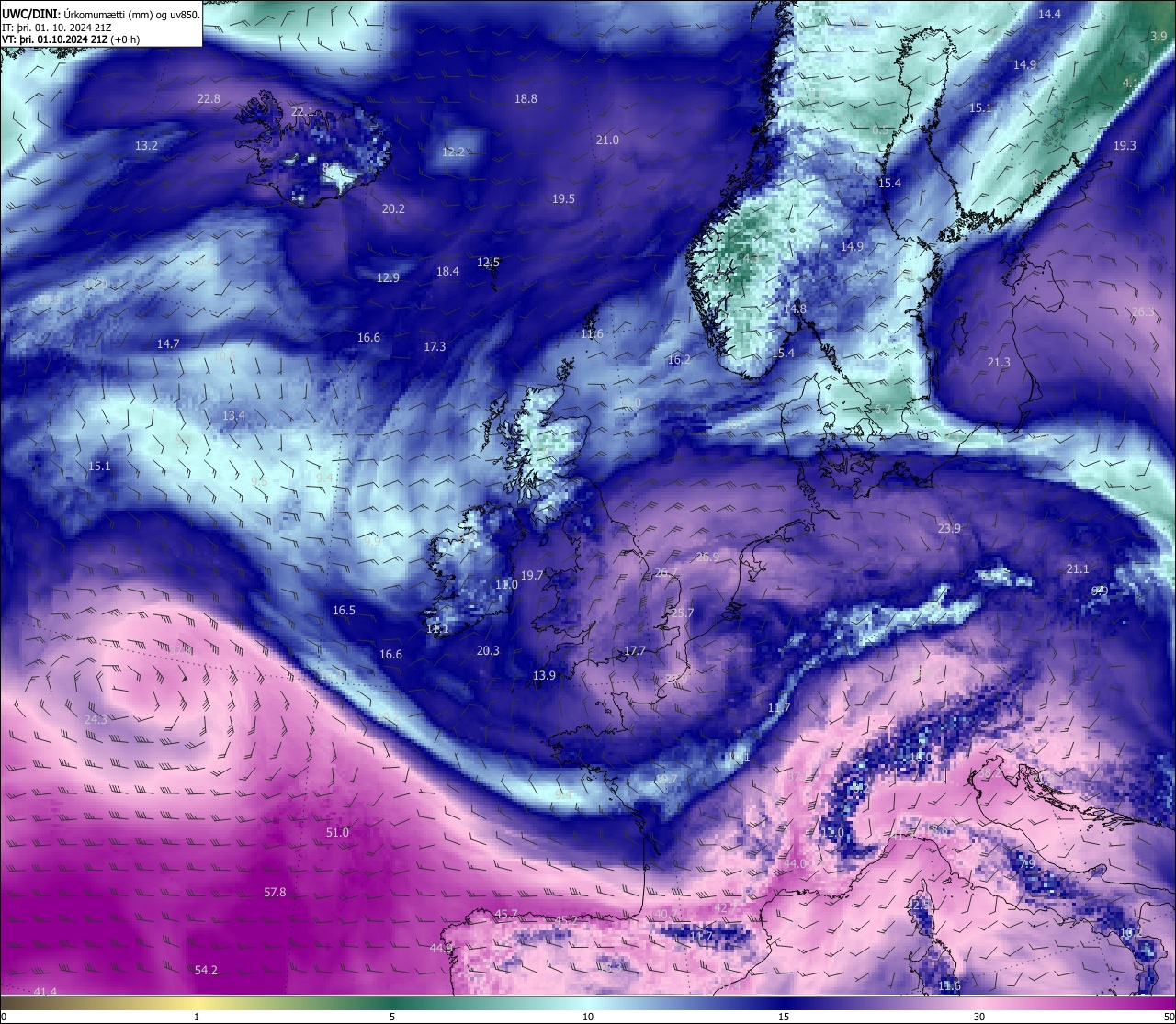Click the 21.3 value over the Baltic

point(999,362)
